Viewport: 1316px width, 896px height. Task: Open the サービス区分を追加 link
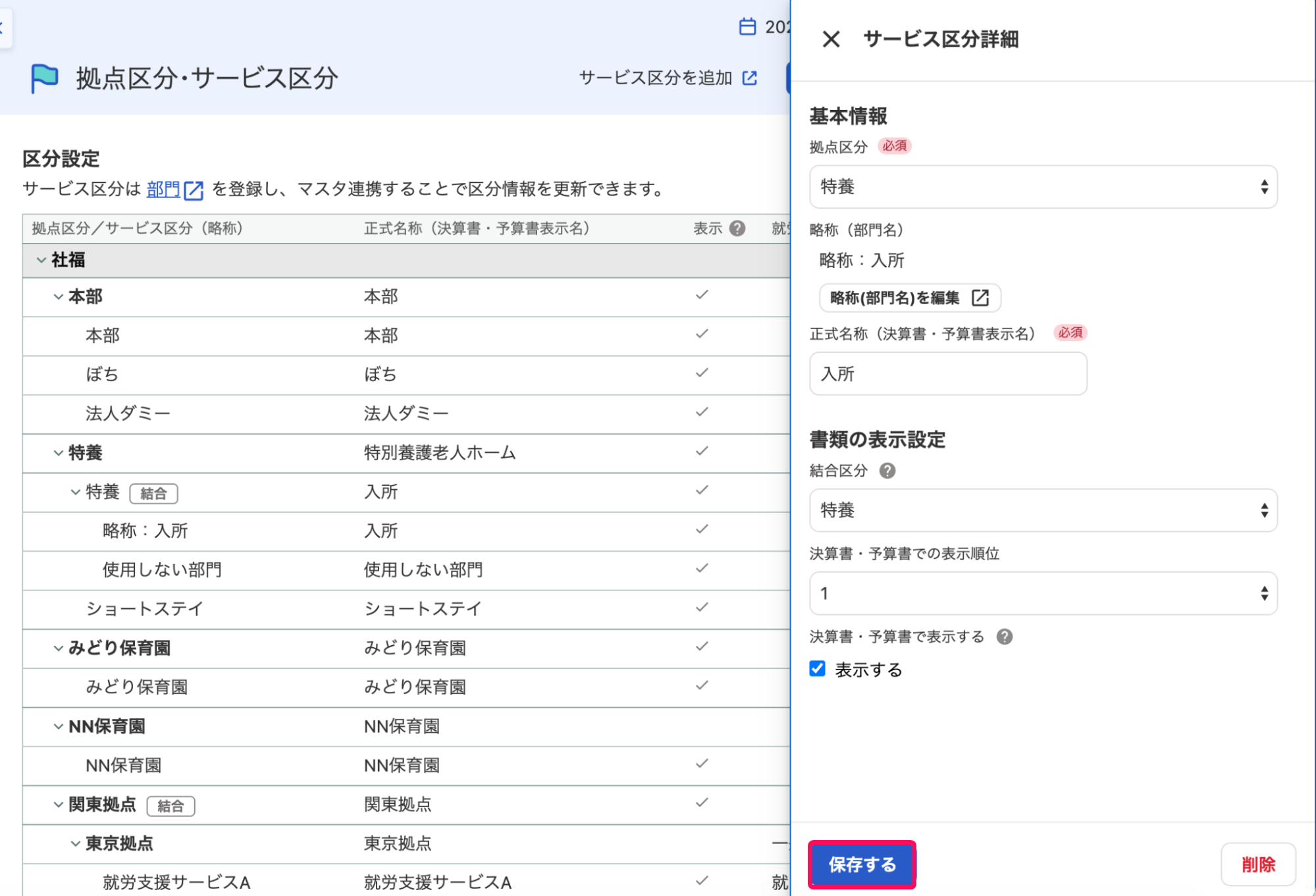pos(668,78)
